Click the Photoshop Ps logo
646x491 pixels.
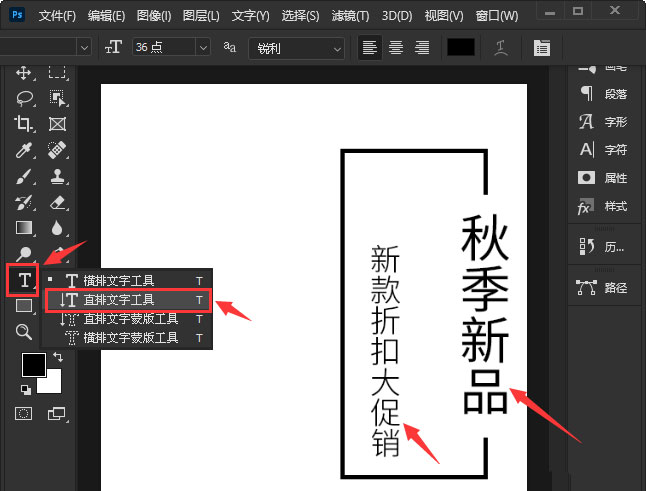[17, 15]
